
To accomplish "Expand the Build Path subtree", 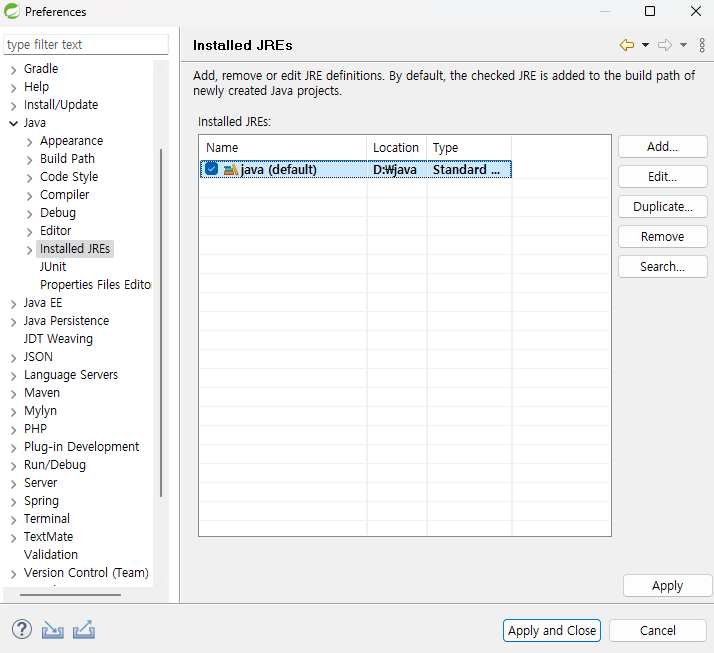I will tap(30, 160).
